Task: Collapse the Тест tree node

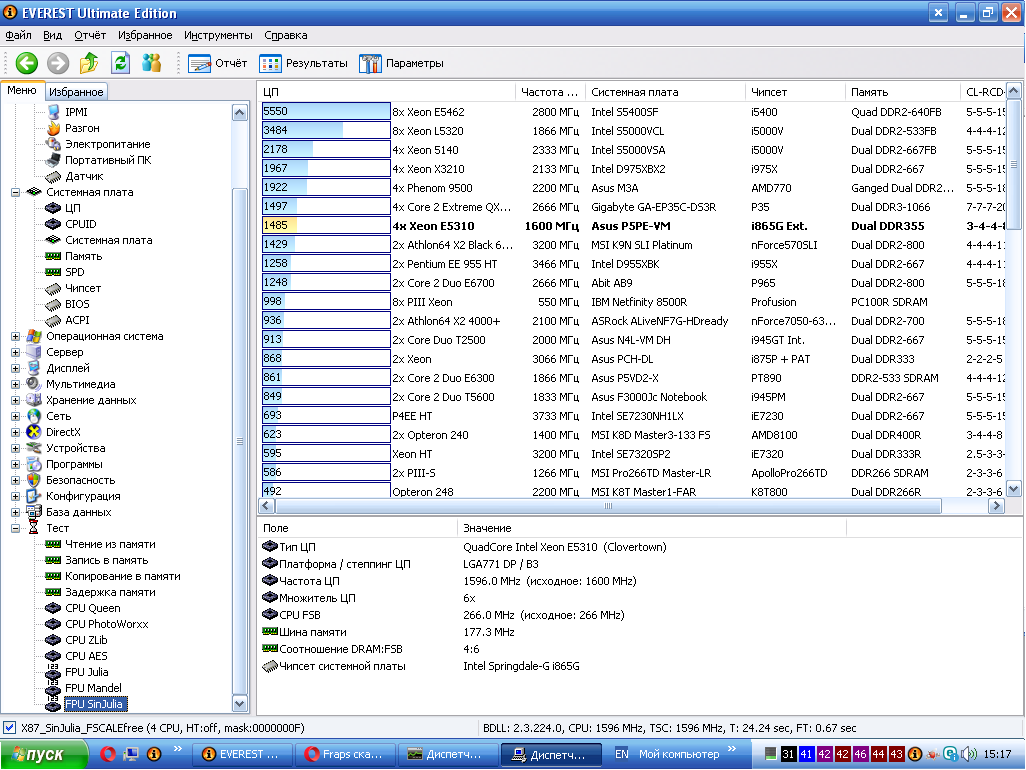Action: [15, 529]
